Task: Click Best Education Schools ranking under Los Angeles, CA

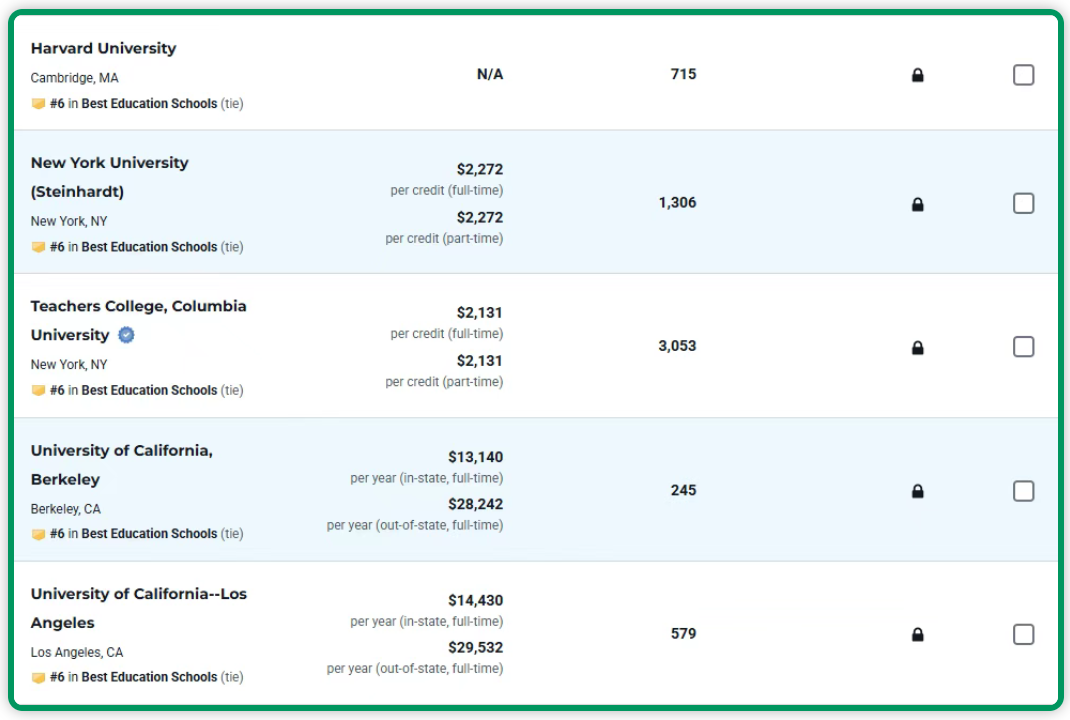Action: tap(149, 677)
